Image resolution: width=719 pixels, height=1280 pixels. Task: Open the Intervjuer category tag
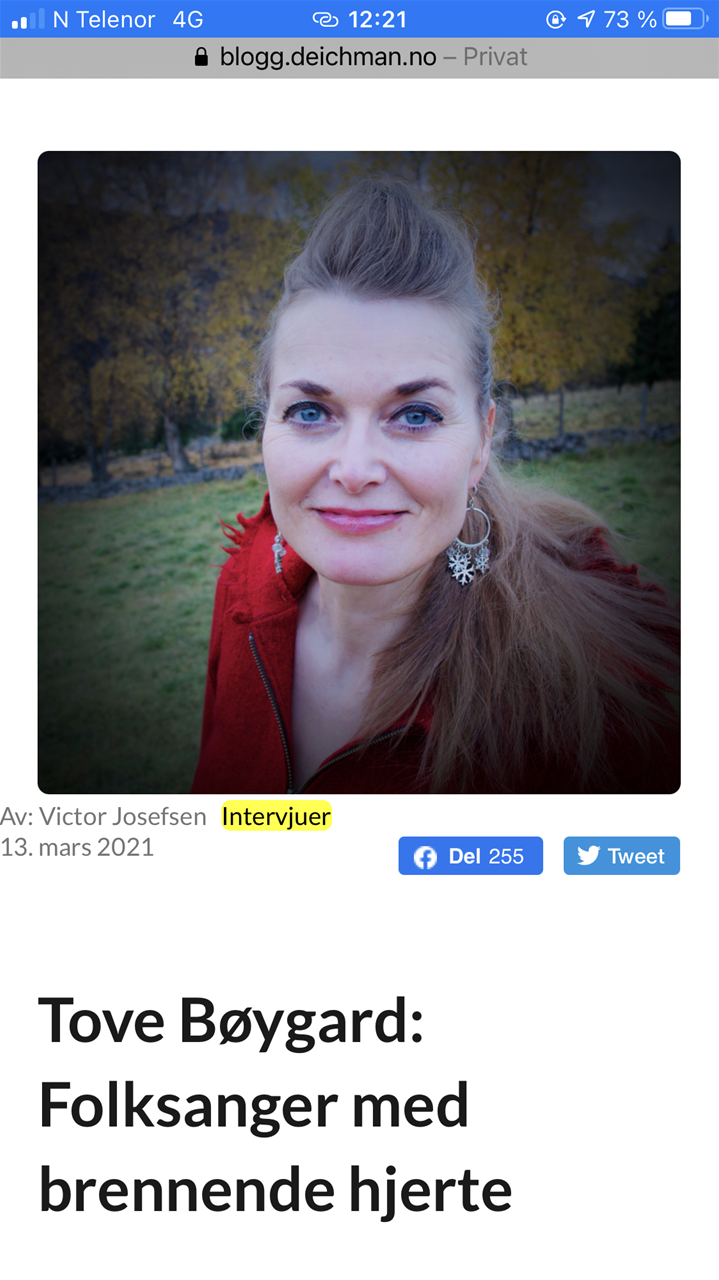276,817
